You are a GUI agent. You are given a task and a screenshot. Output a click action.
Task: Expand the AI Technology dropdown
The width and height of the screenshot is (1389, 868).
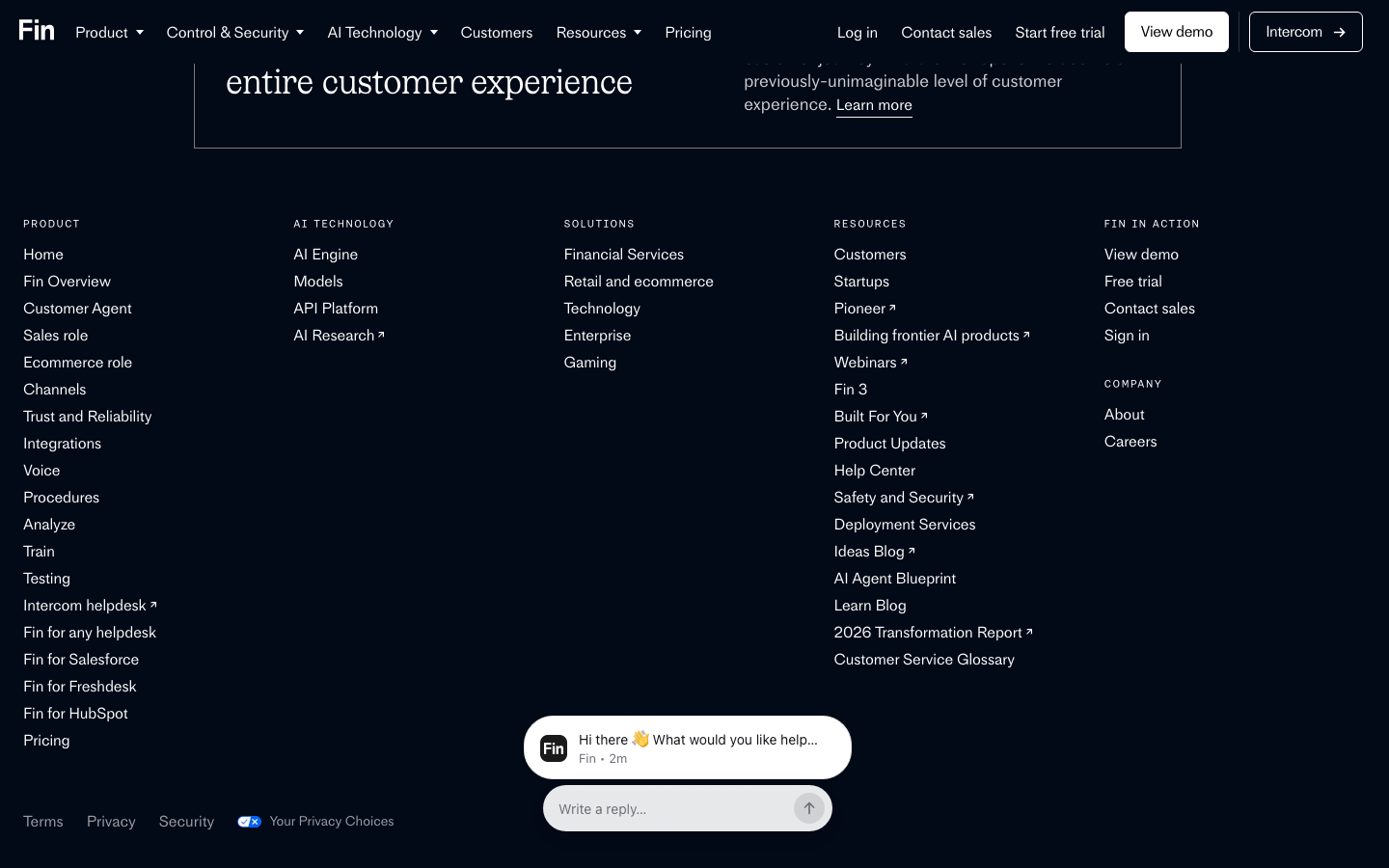coord(382,32)
